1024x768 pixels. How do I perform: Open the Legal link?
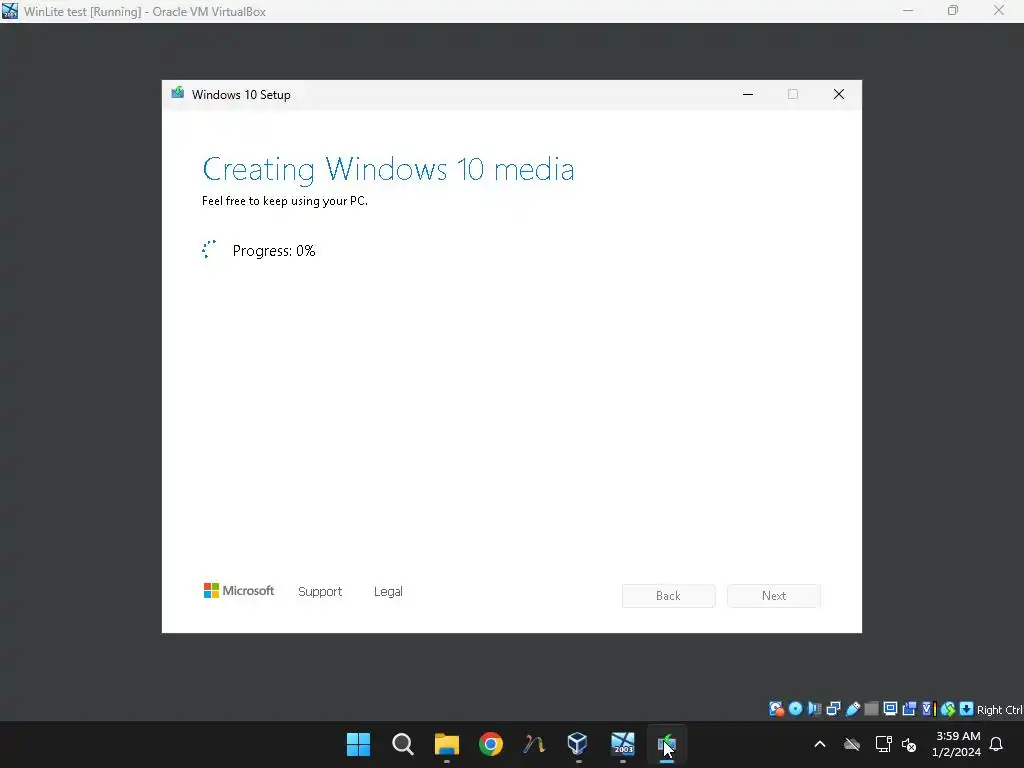click(x=388, y=592)
